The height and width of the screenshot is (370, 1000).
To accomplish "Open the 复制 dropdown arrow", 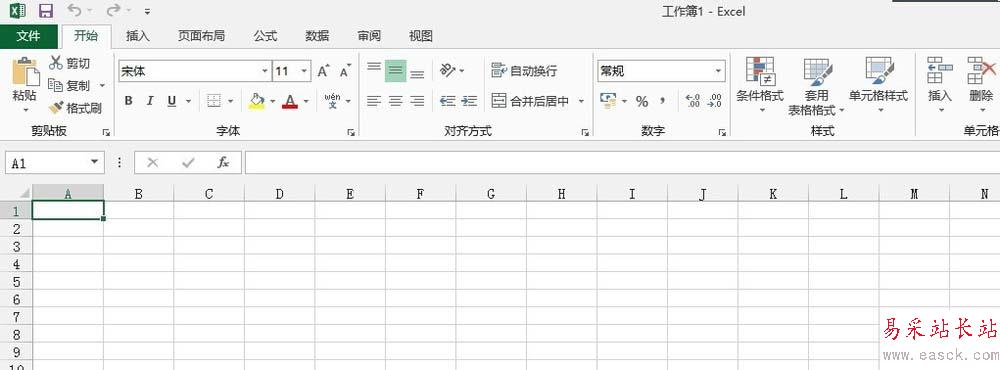I will [101, 85].
